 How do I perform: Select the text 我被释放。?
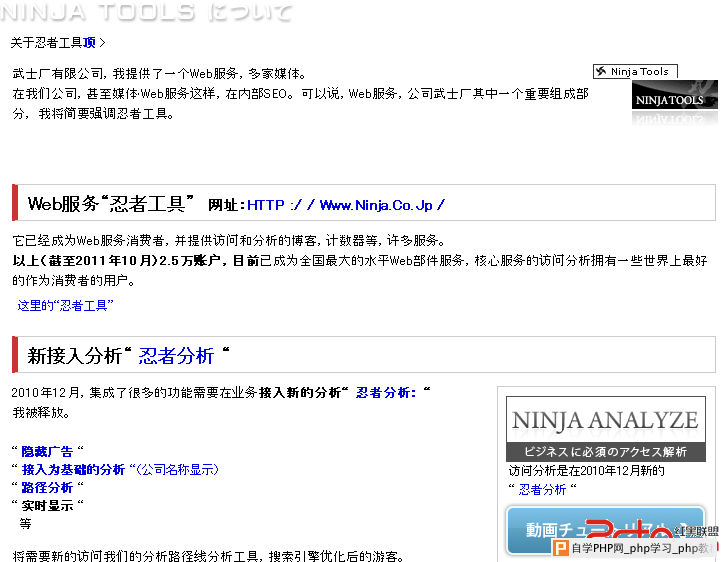41,412
